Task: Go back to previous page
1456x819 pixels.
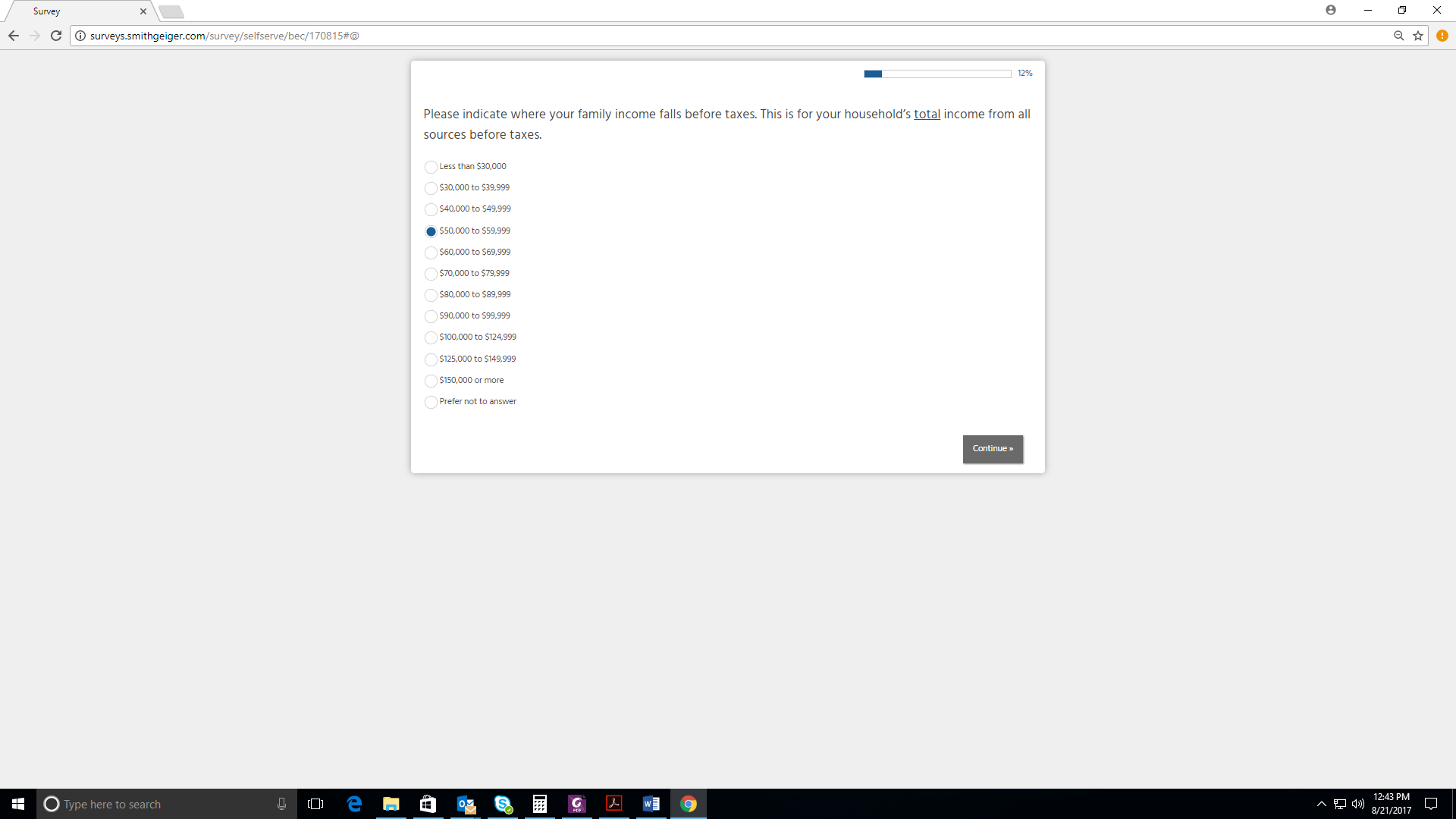Action: (x=14, y=36)
